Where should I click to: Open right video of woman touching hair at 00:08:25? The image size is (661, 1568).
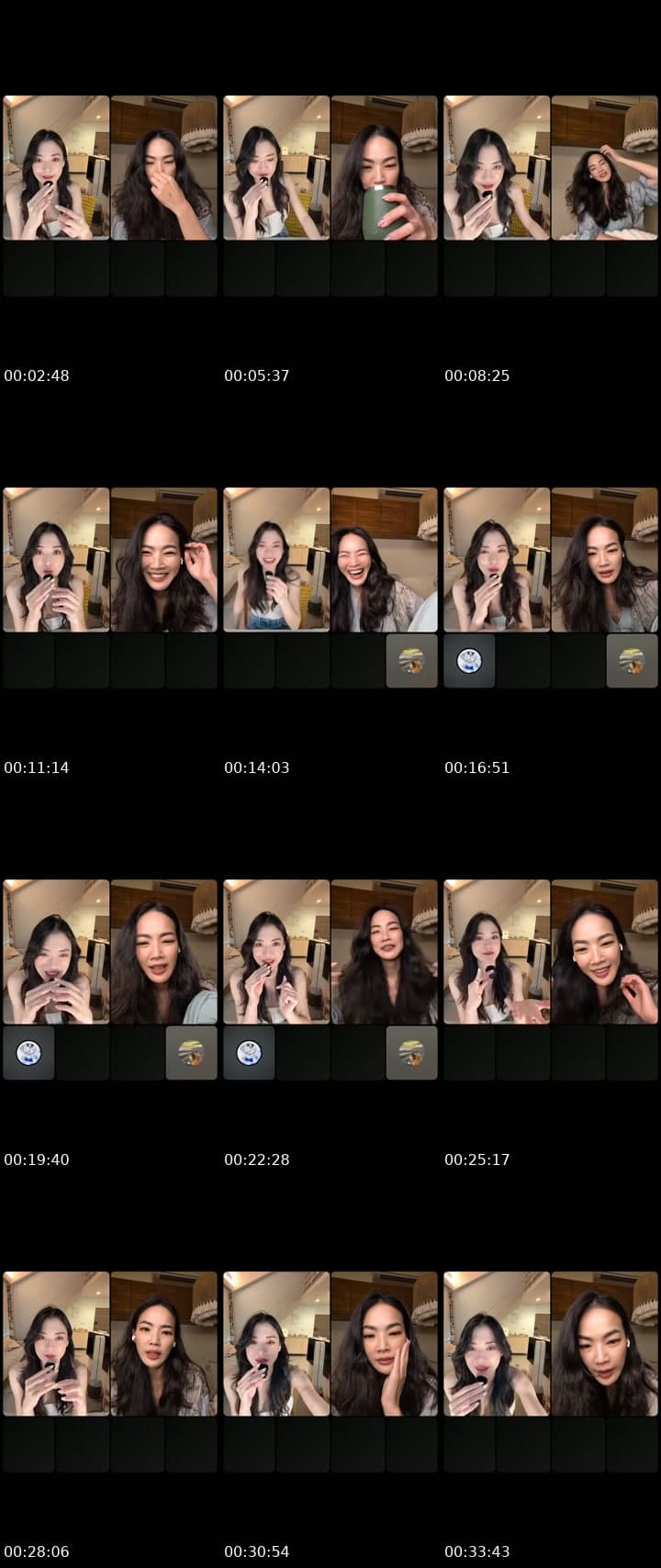coord(605,168)
